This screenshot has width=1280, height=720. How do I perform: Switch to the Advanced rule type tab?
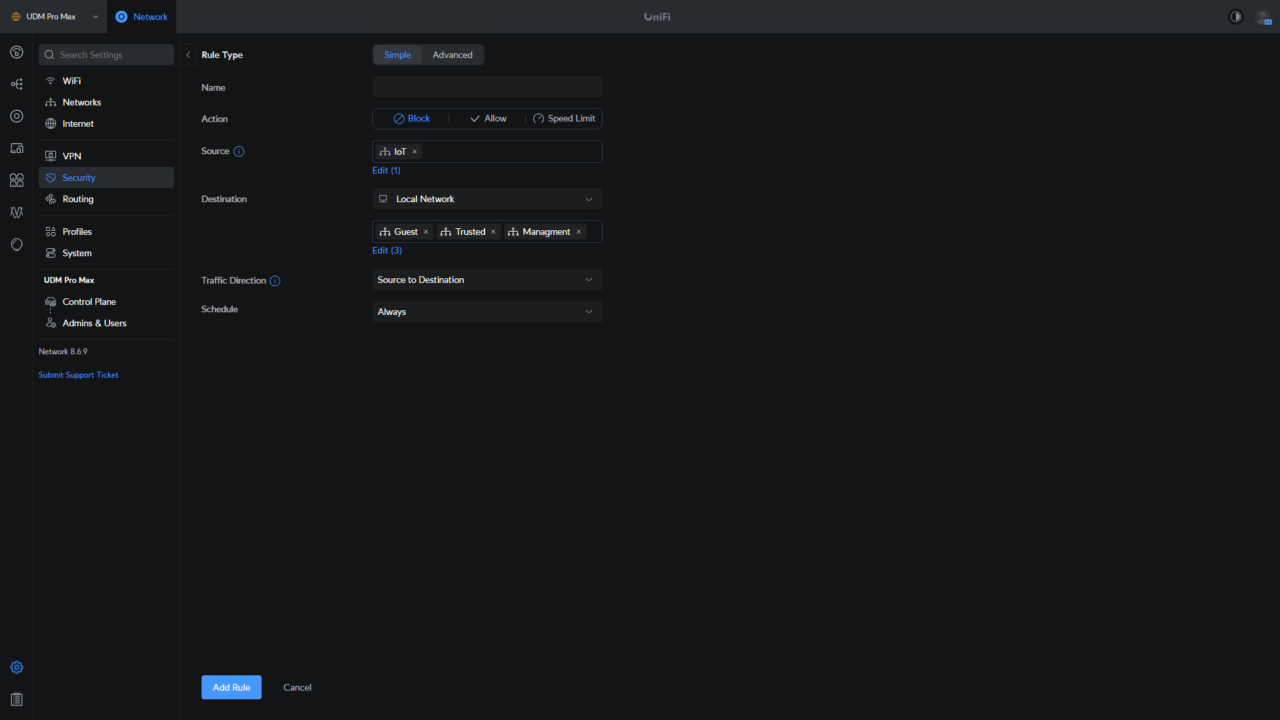[x=453, y=55]
